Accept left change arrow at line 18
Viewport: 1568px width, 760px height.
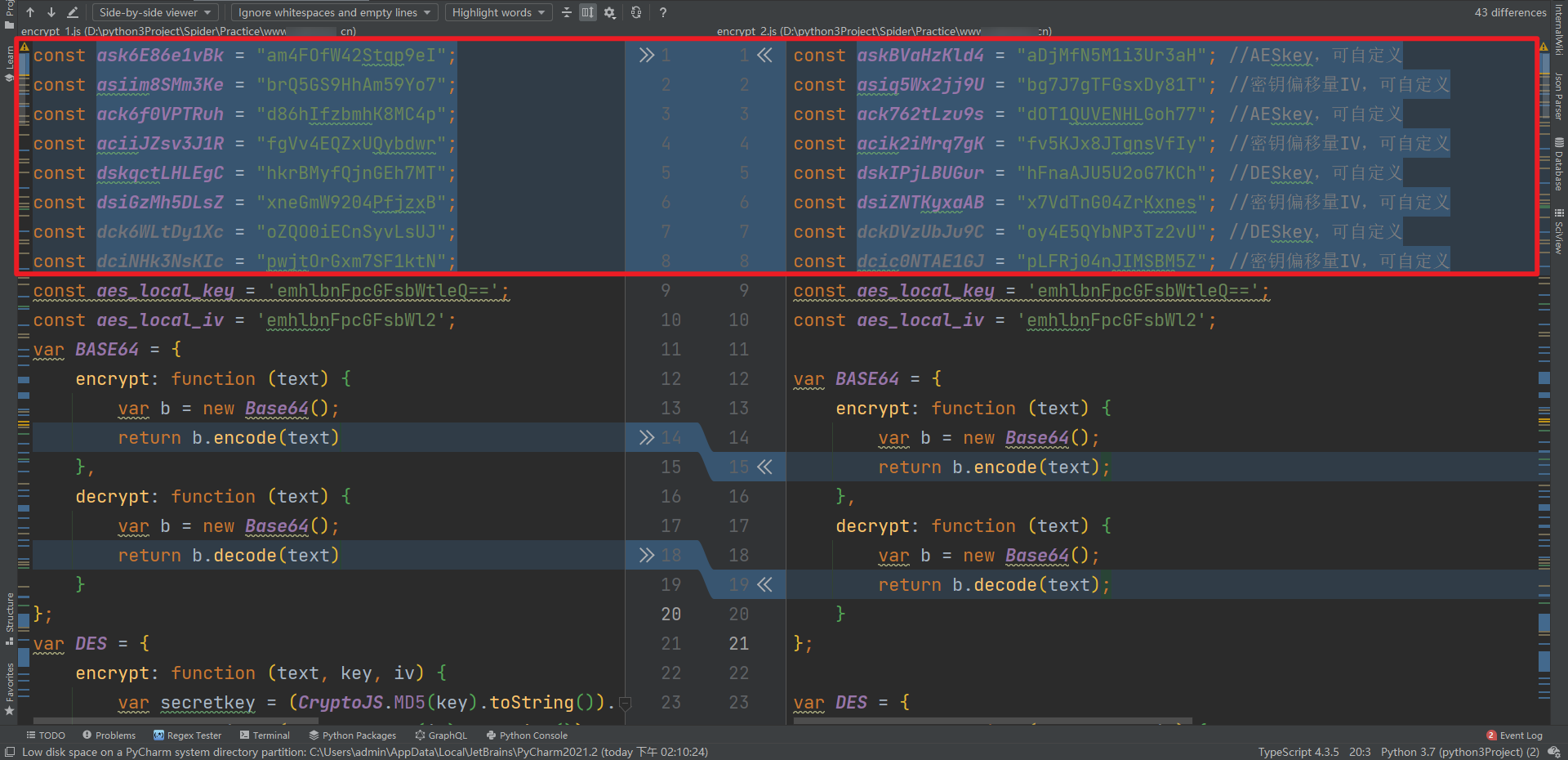coord(647,555)
